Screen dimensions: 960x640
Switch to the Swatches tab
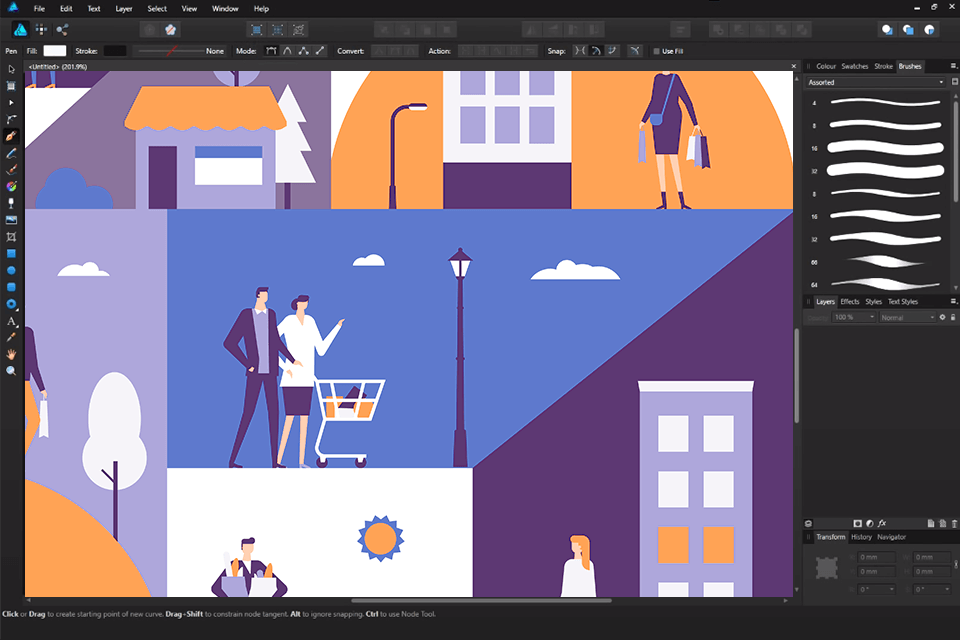pos(855,66)
